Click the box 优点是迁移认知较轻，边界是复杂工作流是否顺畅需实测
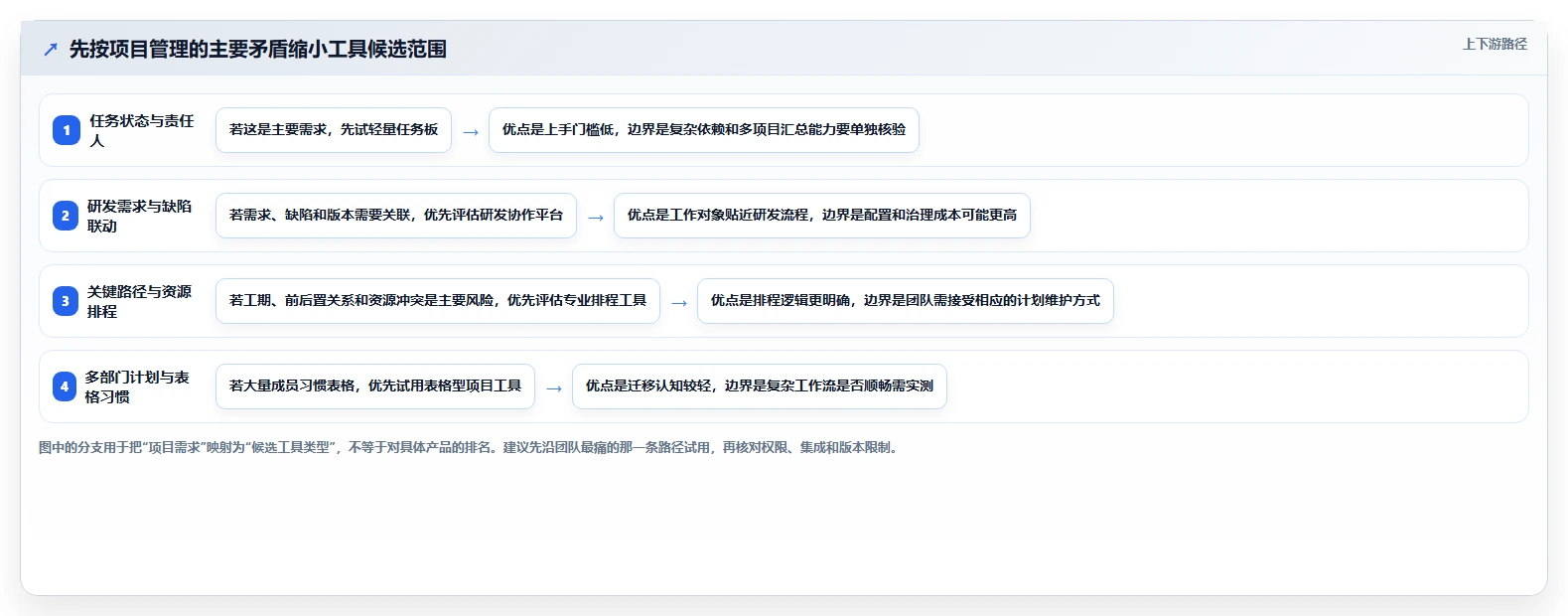 pos(760,386)
